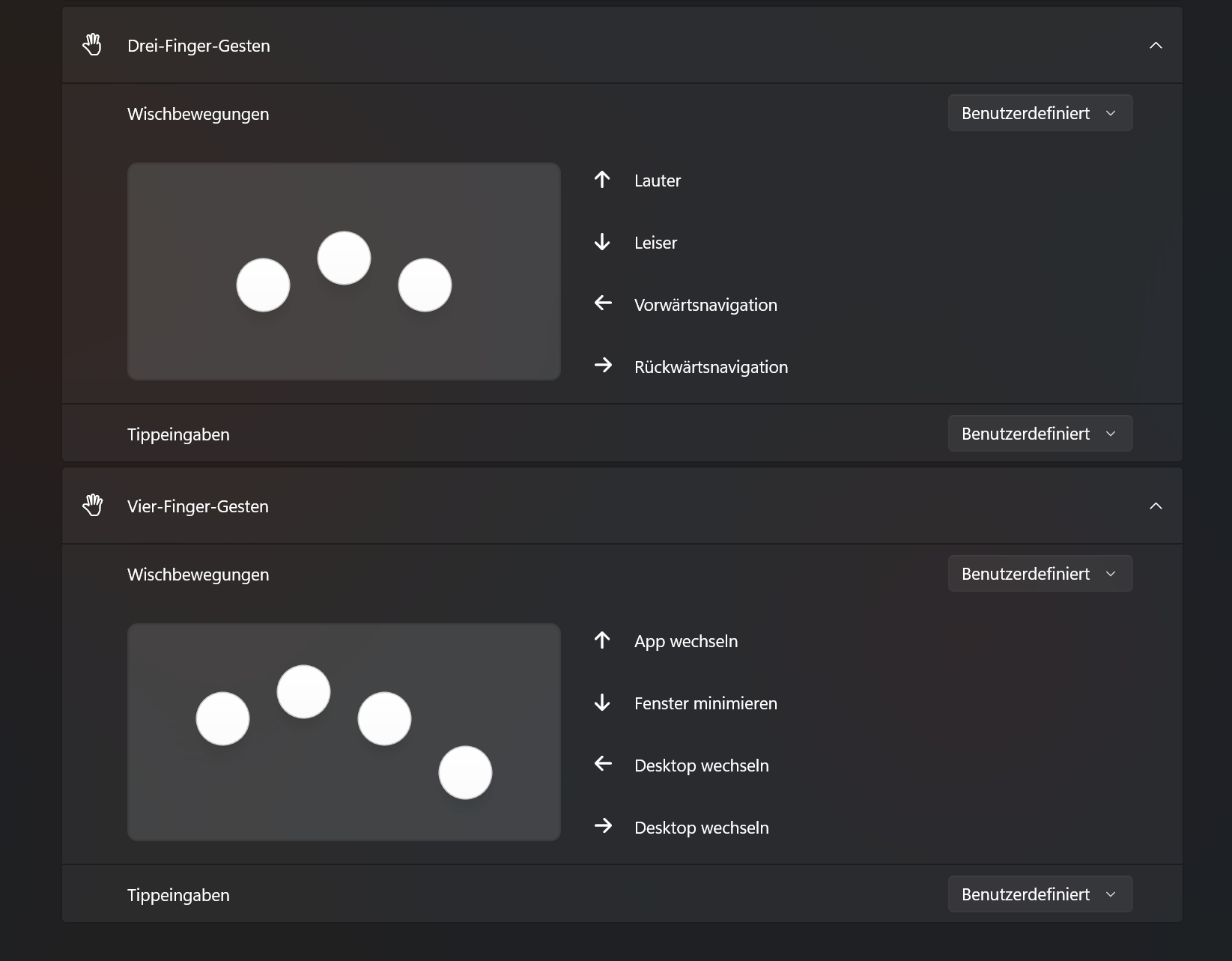Open four-finger Tippeingaben dropdown
1232x961 pixels.
(1040, 894)
